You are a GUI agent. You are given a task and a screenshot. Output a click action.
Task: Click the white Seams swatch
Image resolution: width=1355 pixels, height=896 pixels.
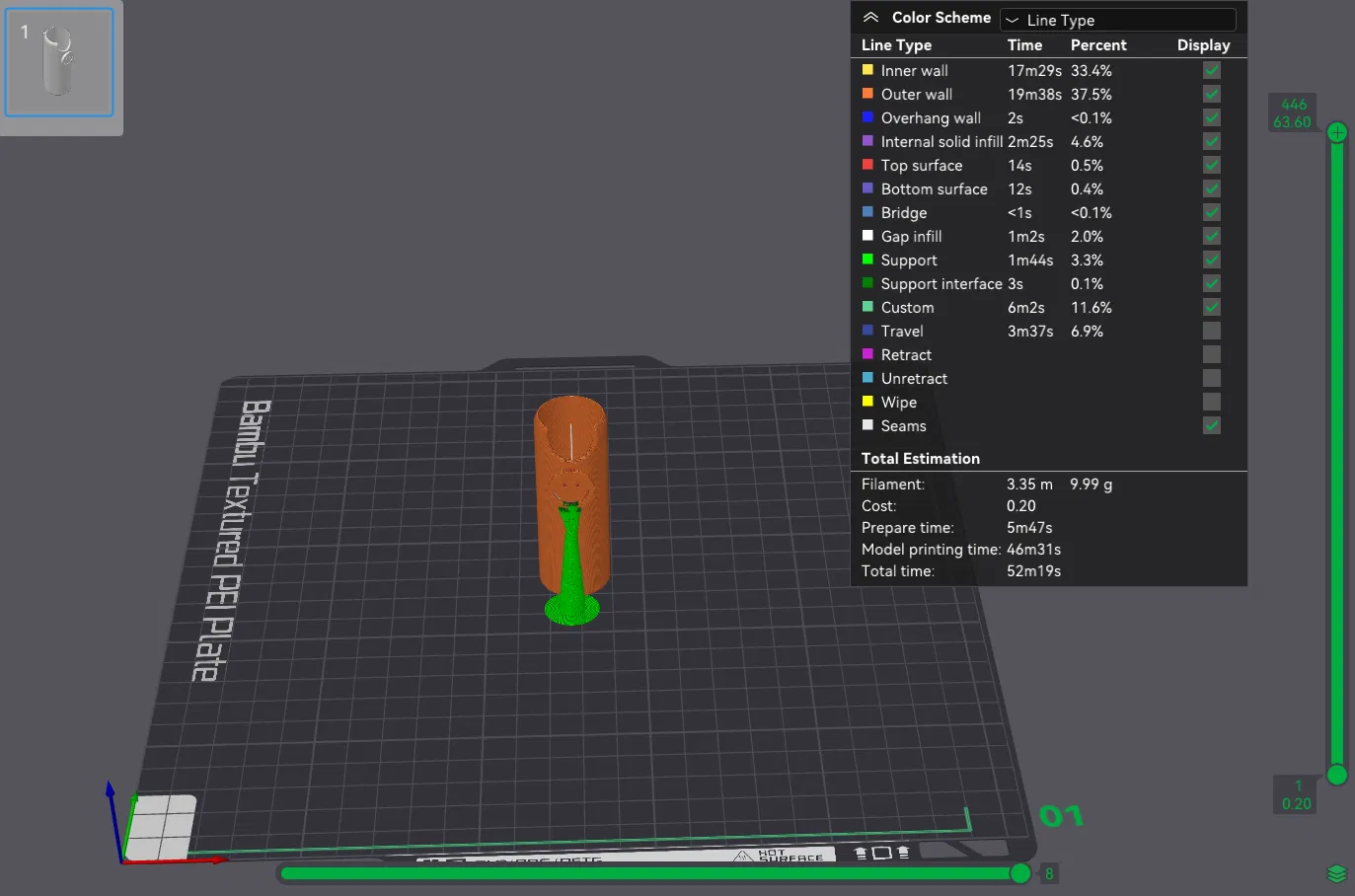867,425
